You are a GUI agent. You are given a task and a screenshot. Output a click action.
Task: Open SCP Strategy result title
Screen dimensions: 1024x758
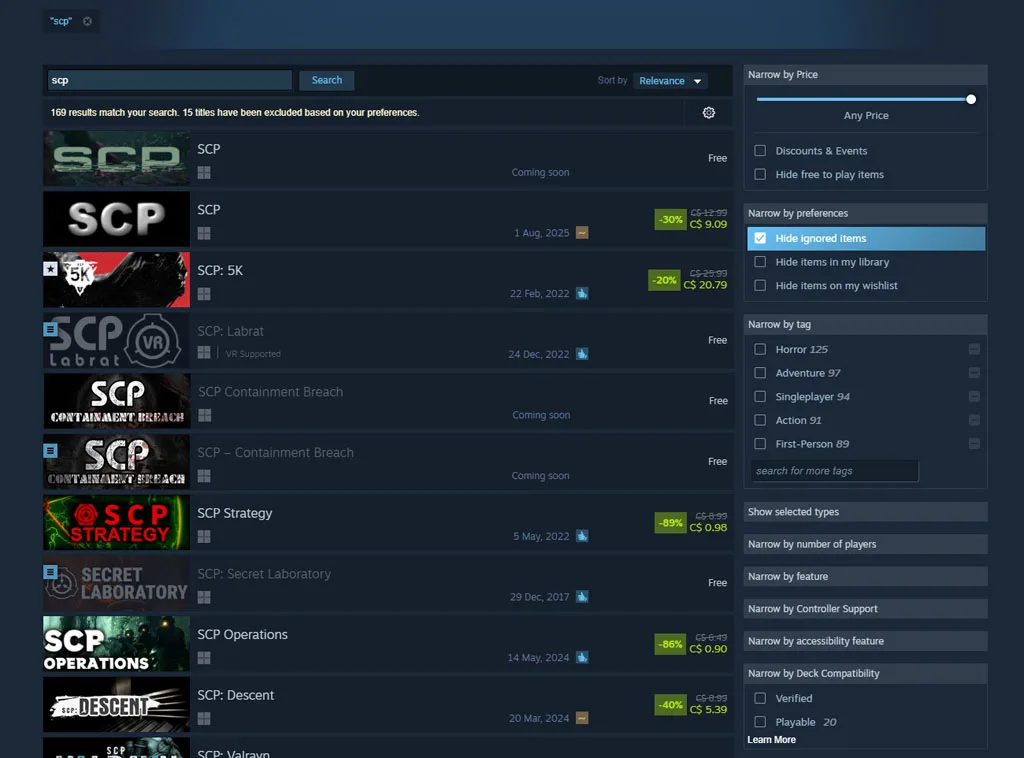tap(234, 513)
